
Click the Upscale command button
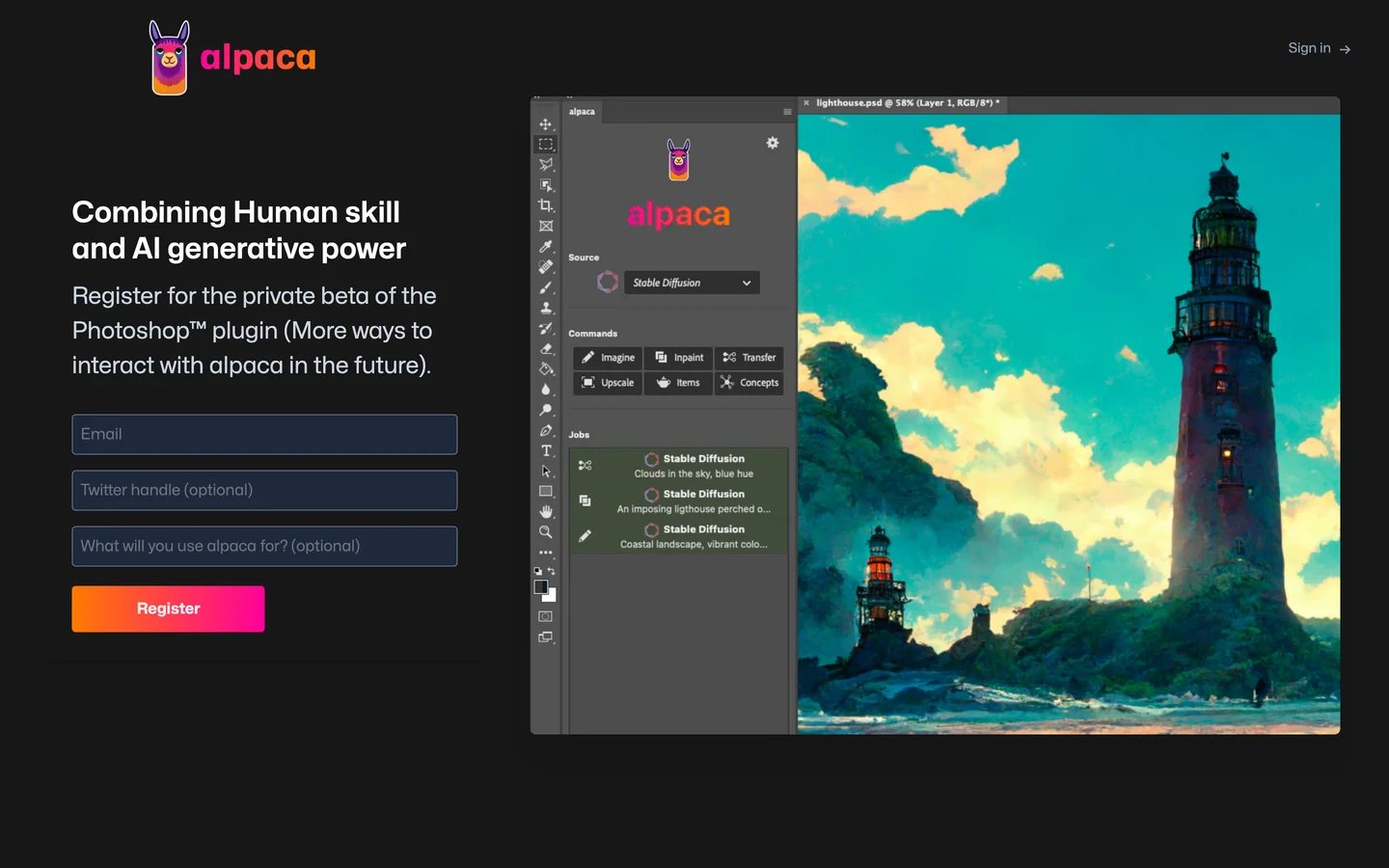point(608,383)
